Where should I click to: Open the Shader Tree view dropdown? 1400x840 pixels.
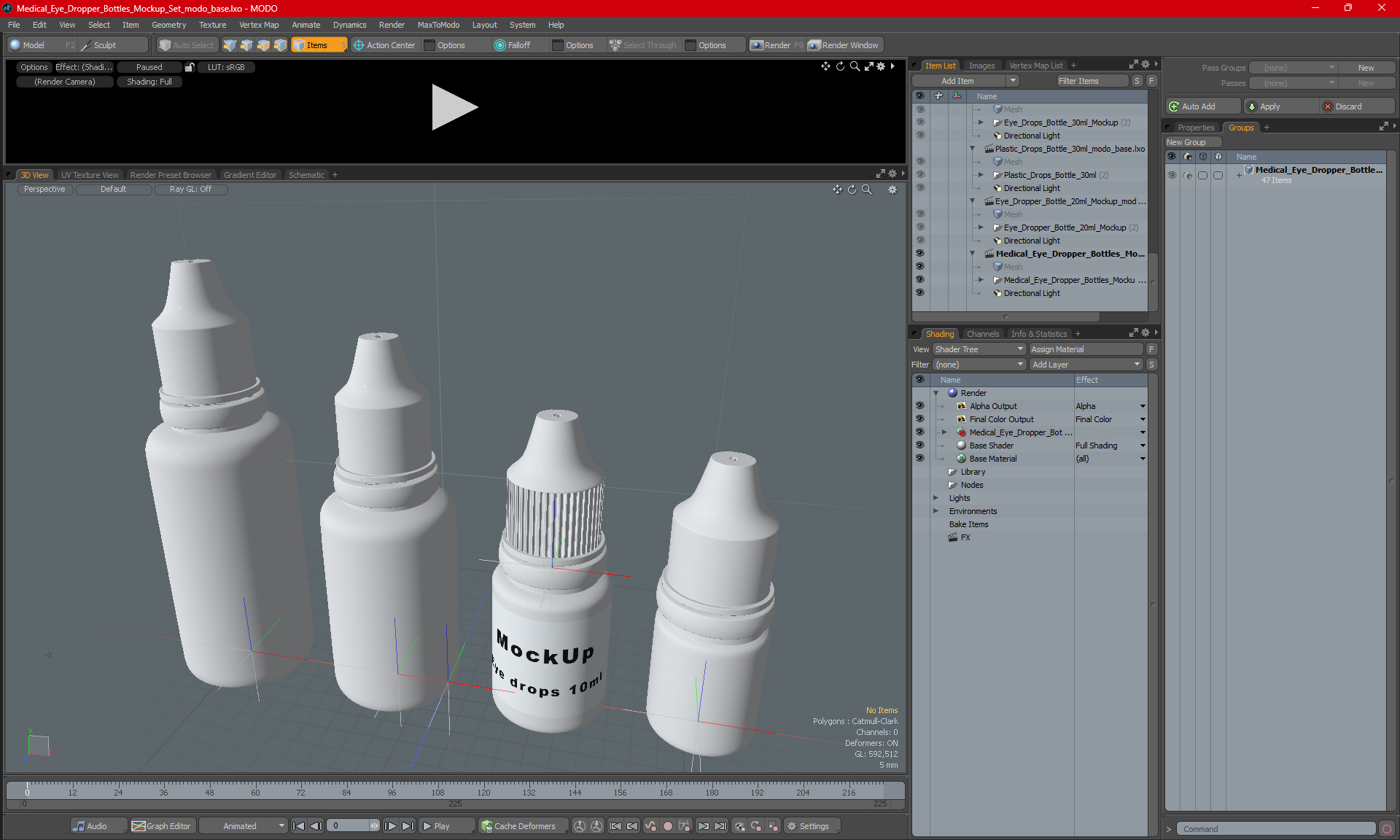[x=979, y=349]
